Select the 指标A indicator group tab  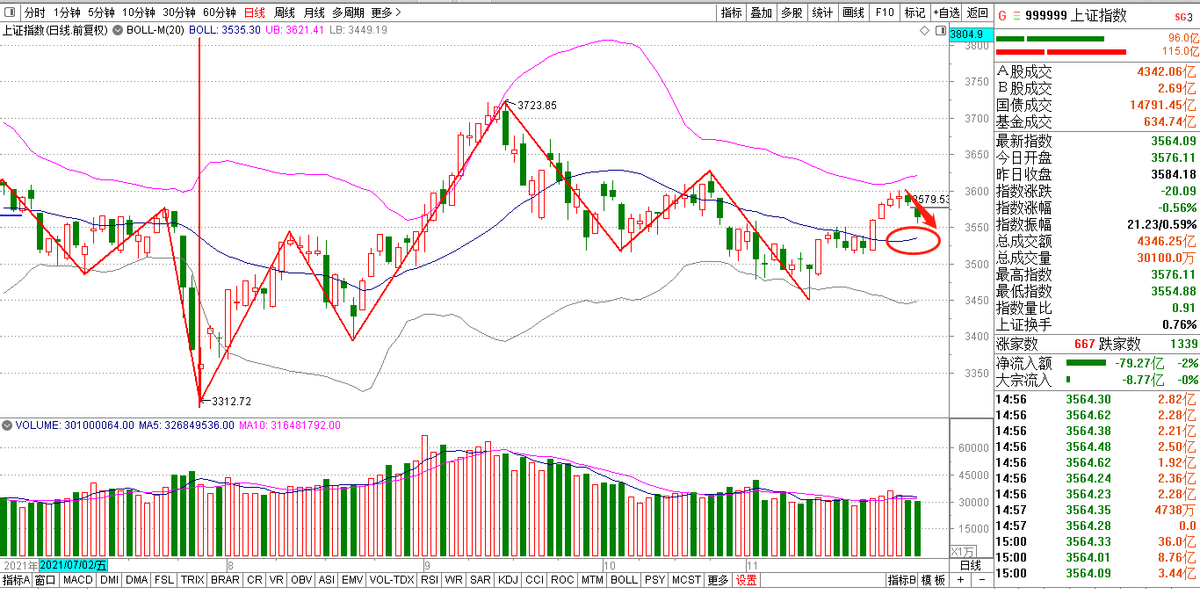16,580
